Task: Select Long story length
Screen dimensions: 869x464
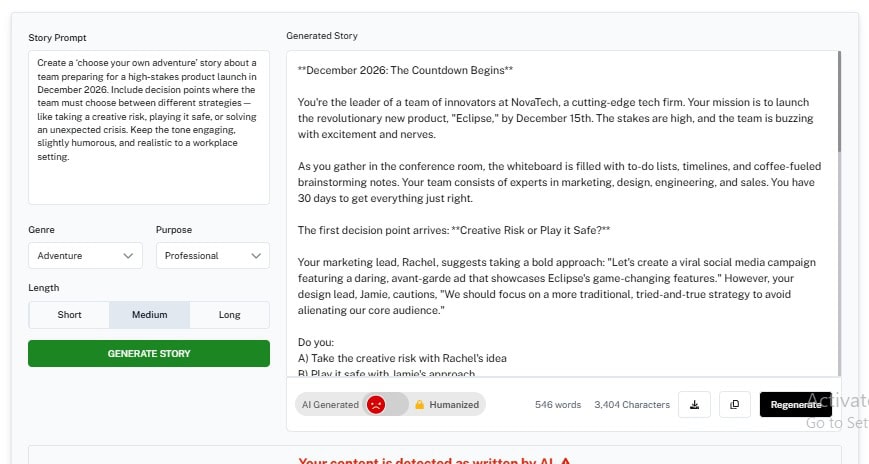Action: pos(229,315)
